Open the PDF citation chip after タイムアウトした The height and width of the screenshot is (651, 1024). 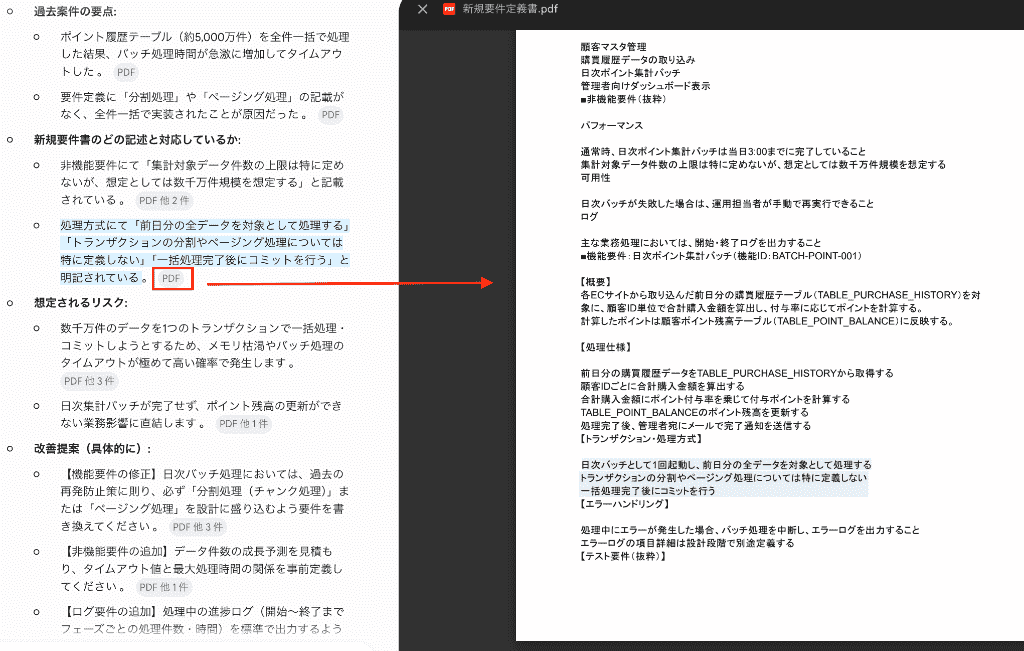126,72
